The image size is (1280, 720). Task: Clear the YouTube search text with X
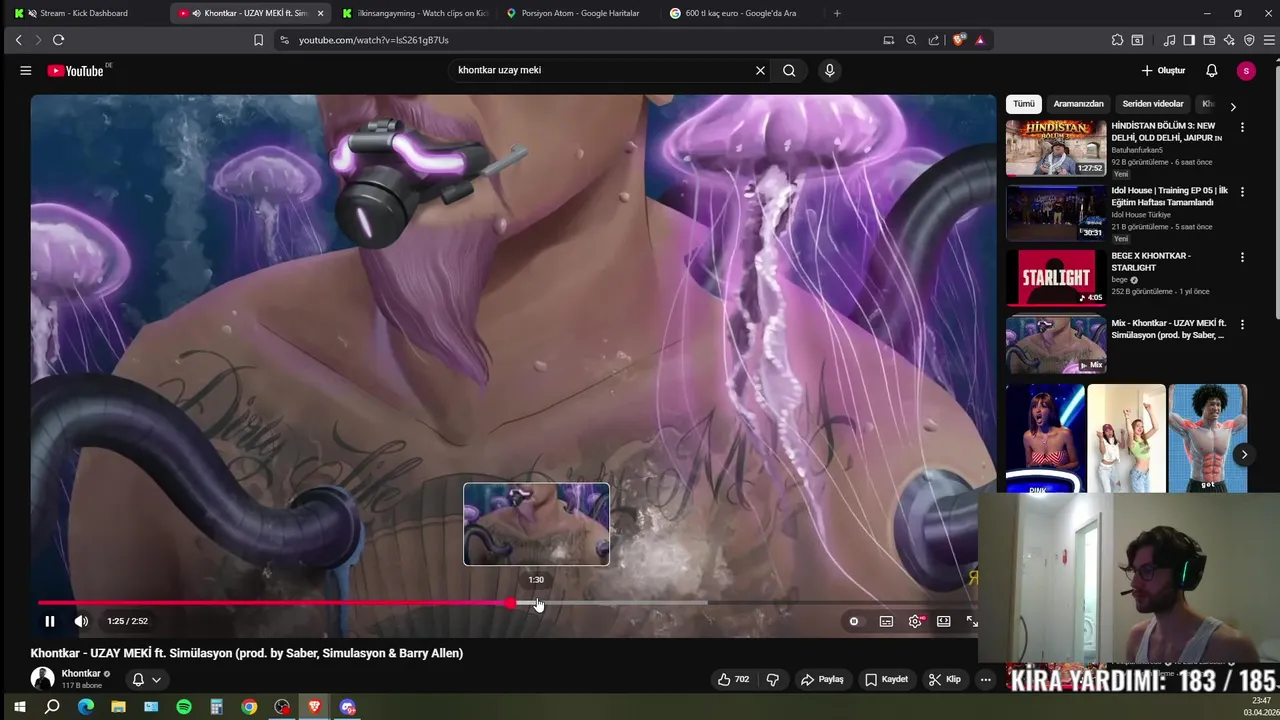coord(760,70)
